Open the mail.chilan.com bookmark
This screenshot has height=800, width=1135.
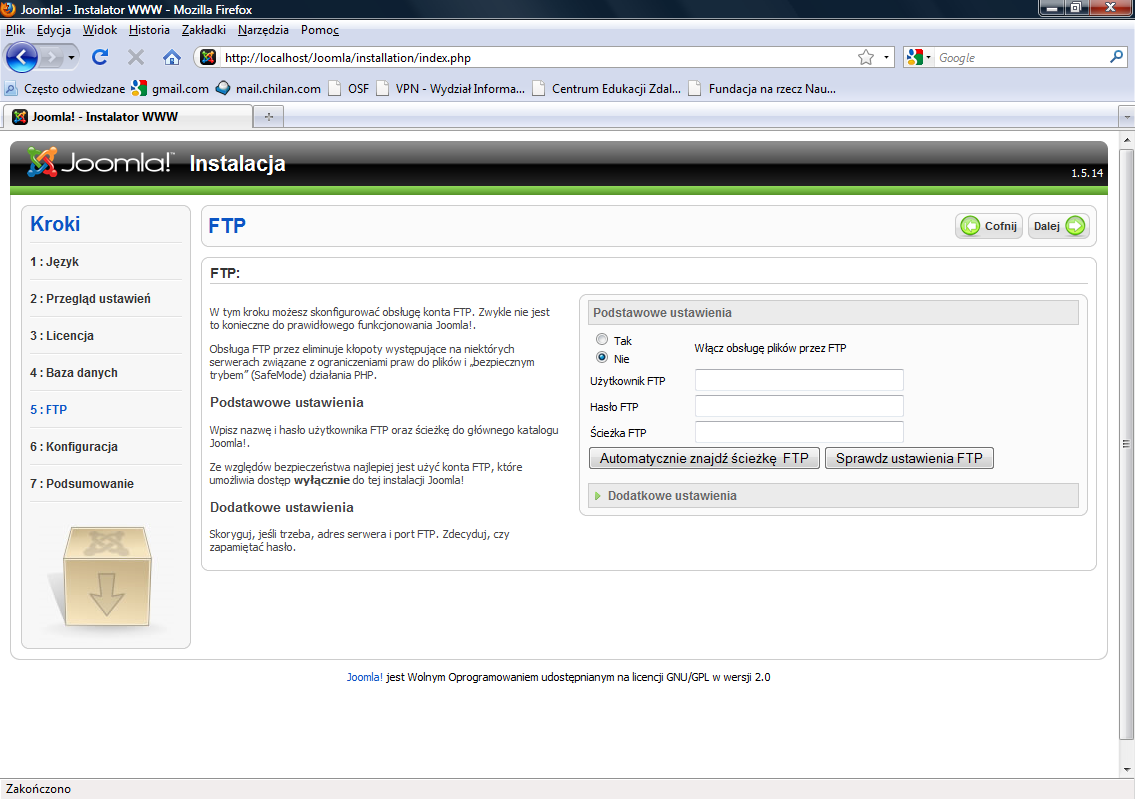tap(269, 88)
